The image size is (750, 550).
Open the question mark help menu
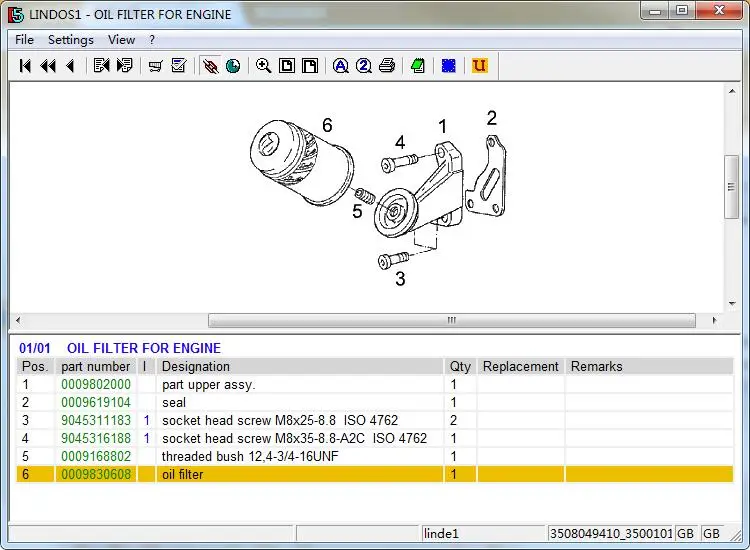pyautogui.click(x=152, y=40)
